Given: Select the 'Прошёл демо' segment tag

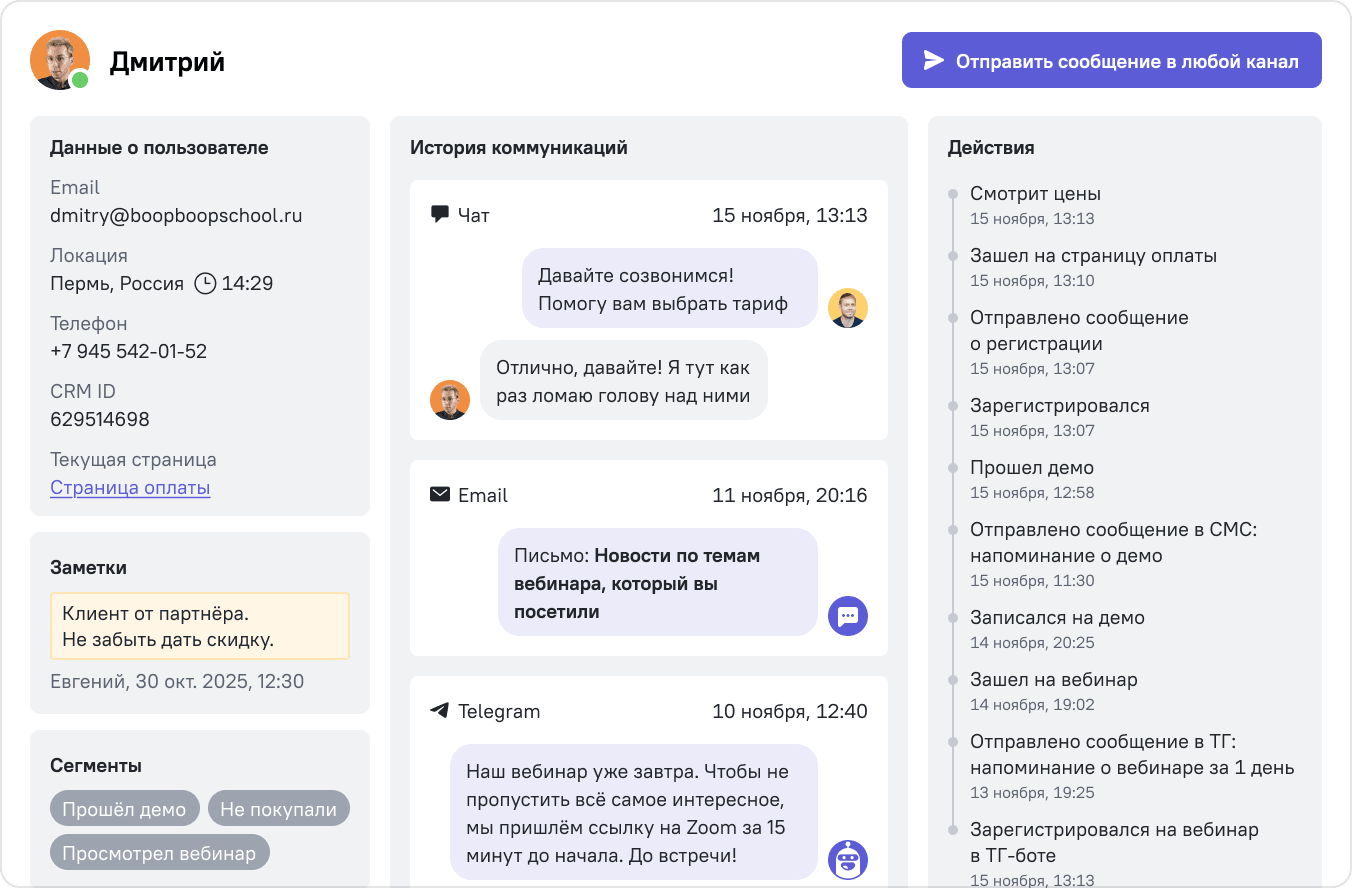Looking at the screenshot, I should click(125, 809).
